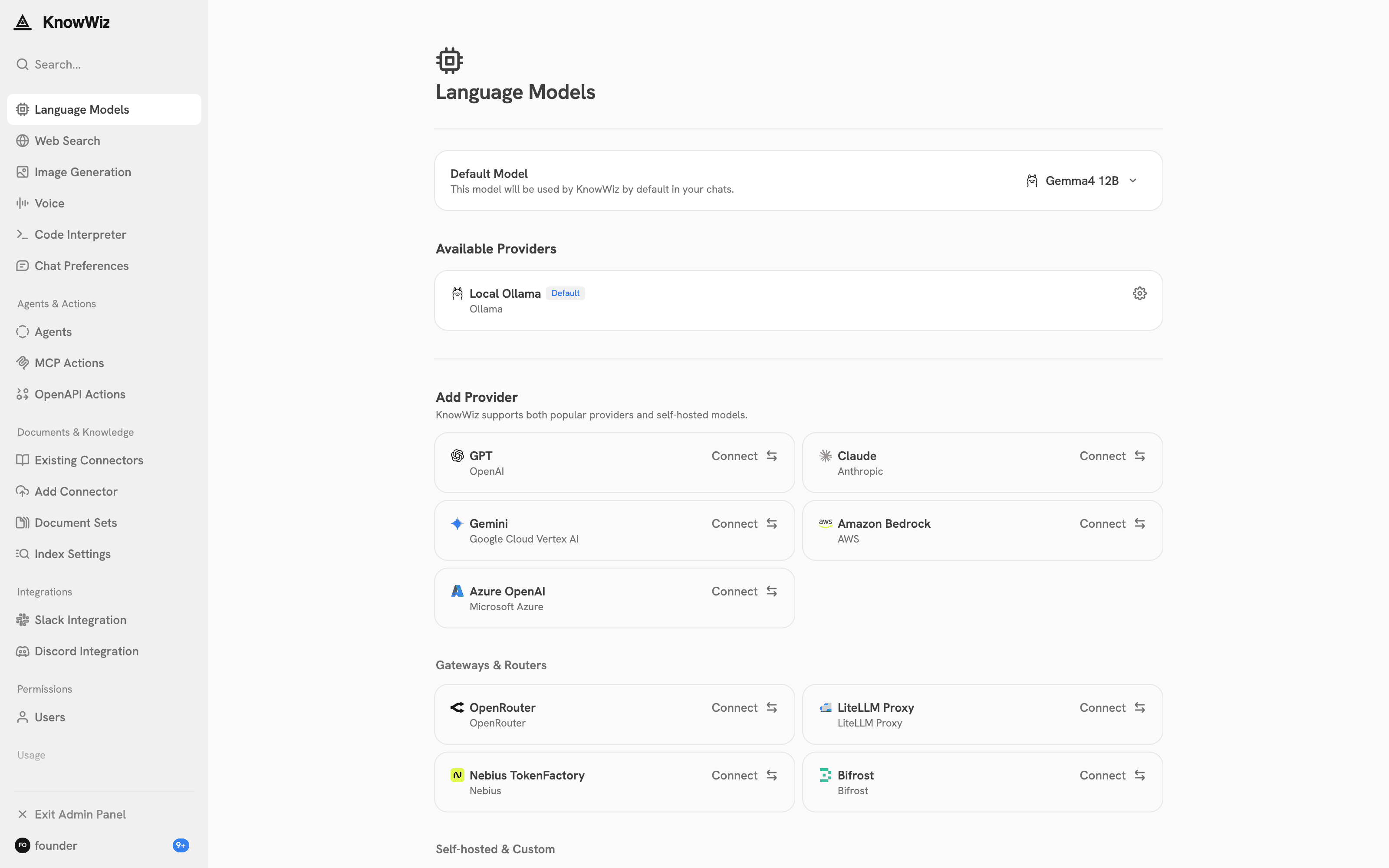Click the founder avatar icon

(23, 845)
